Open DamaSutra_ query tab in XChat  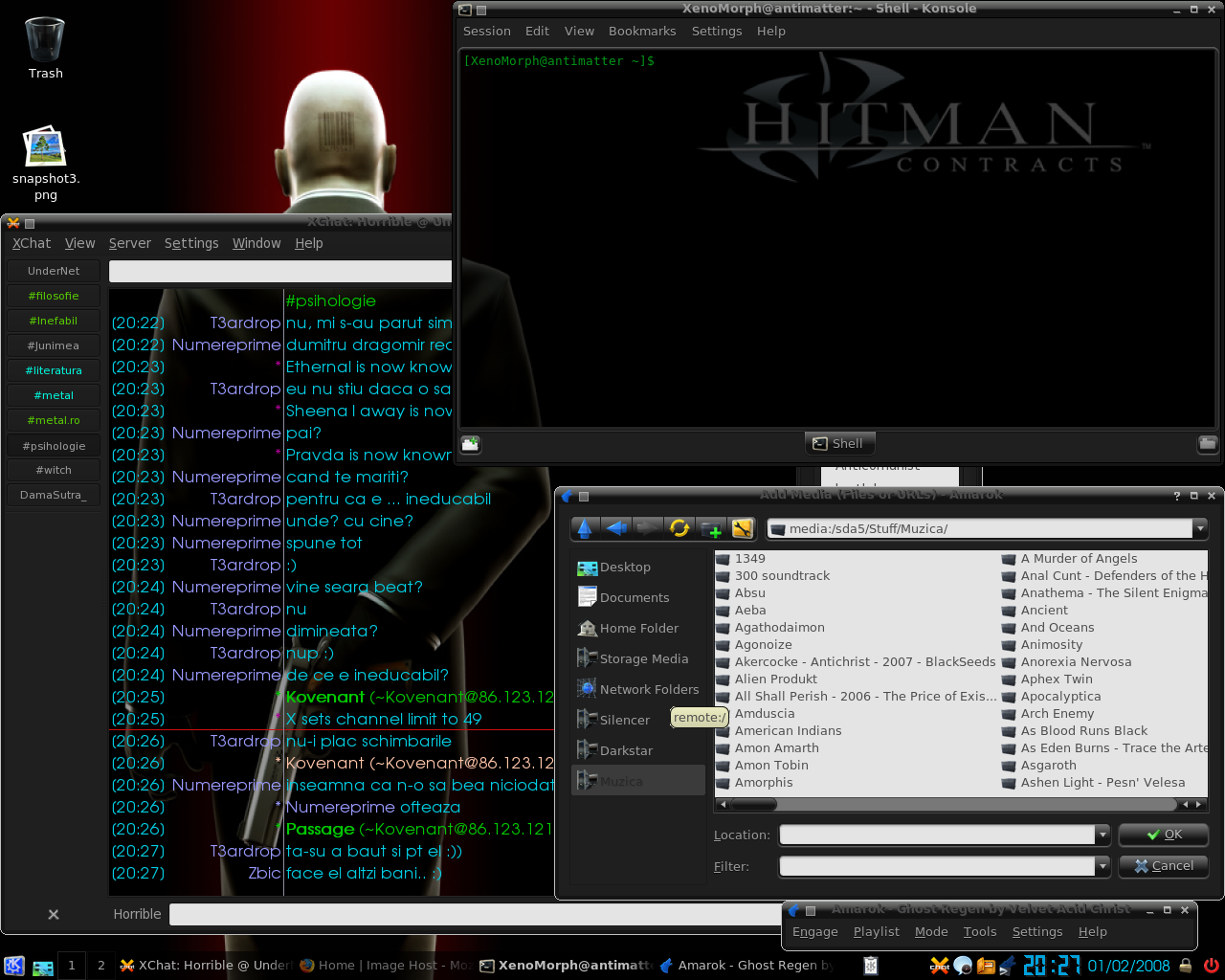coord(54,495)
